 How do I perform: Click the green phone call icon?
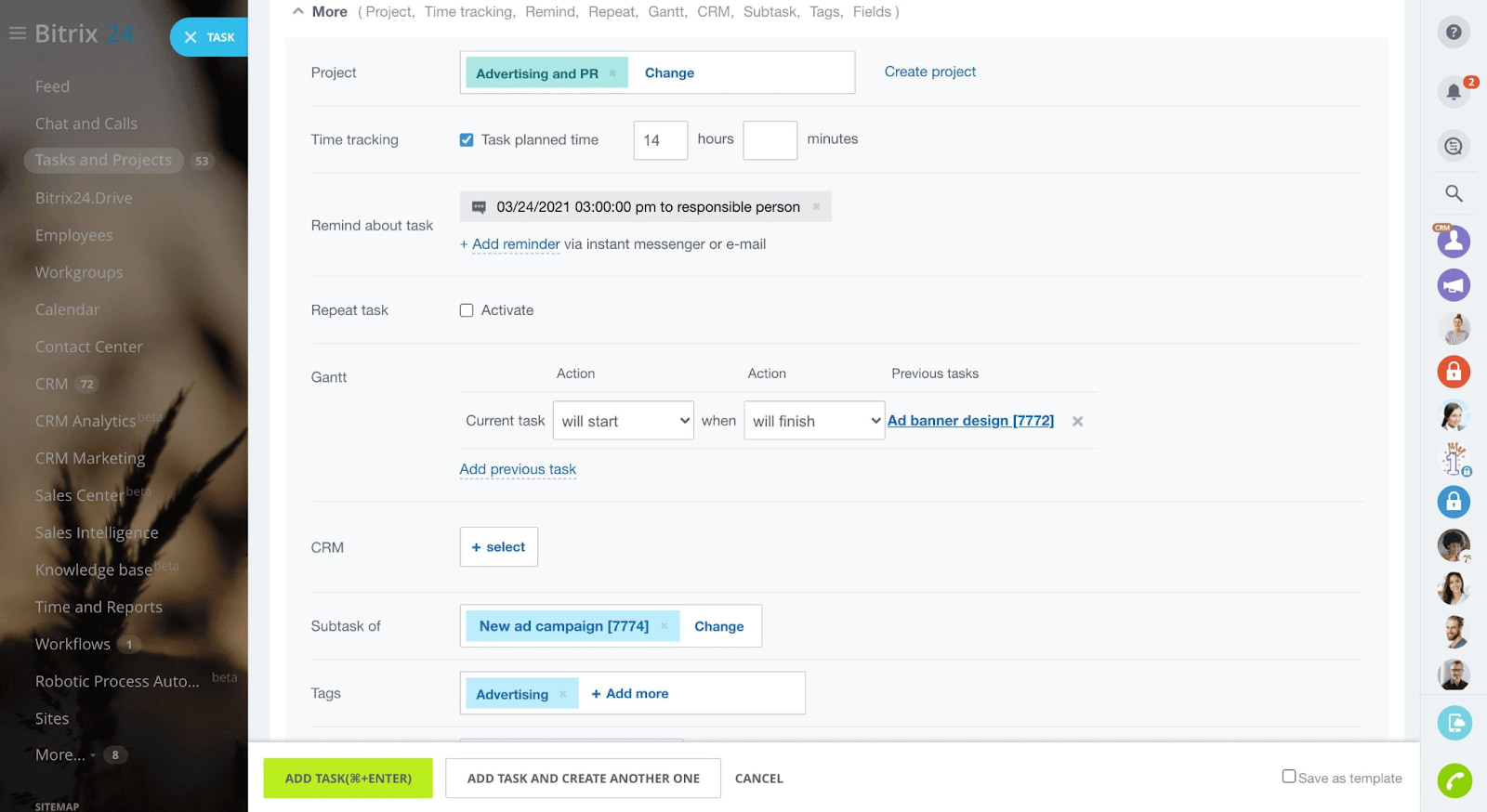1454,780
